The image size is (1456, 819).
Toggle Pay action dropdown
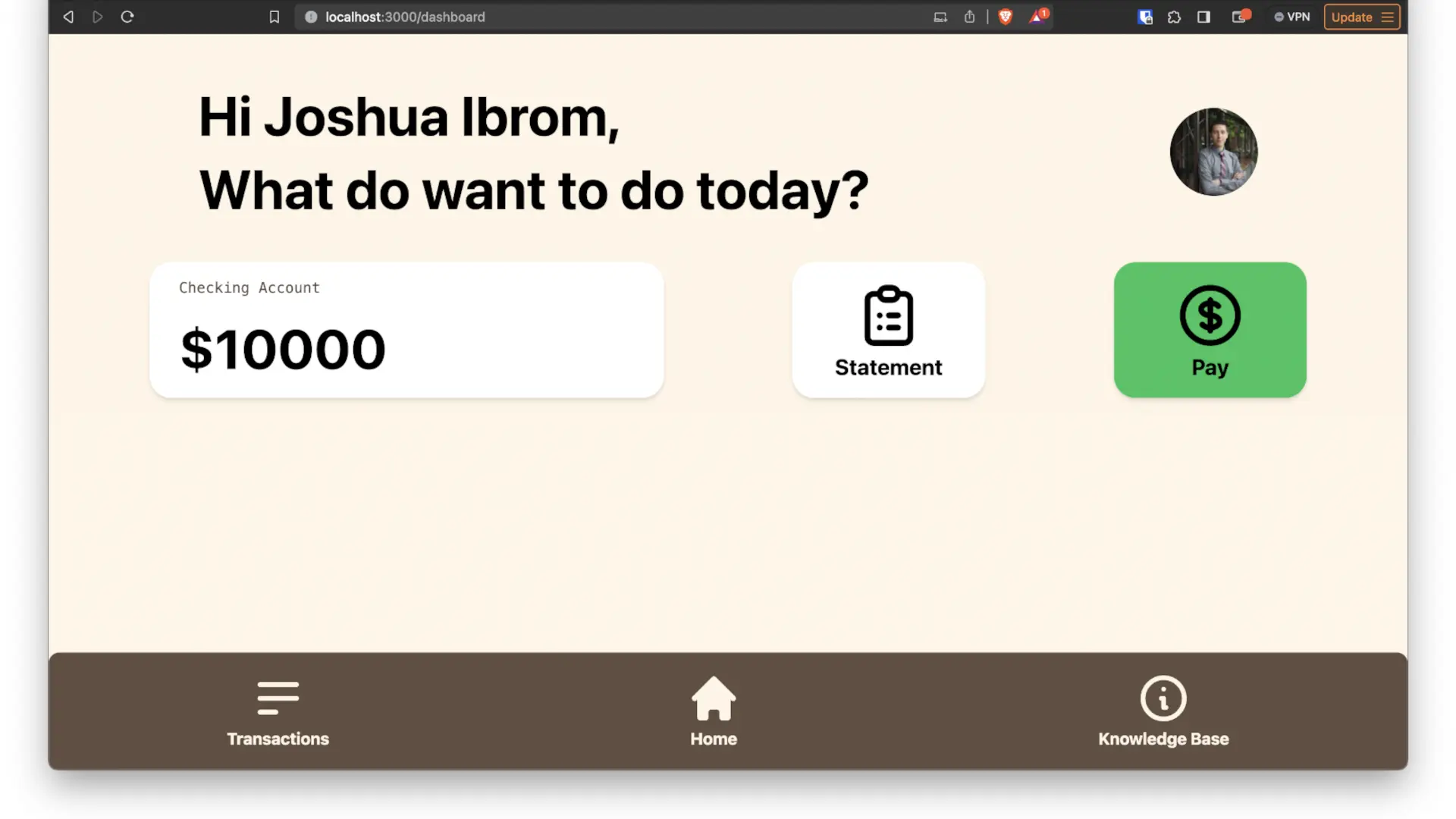[x=1210, y=330]
